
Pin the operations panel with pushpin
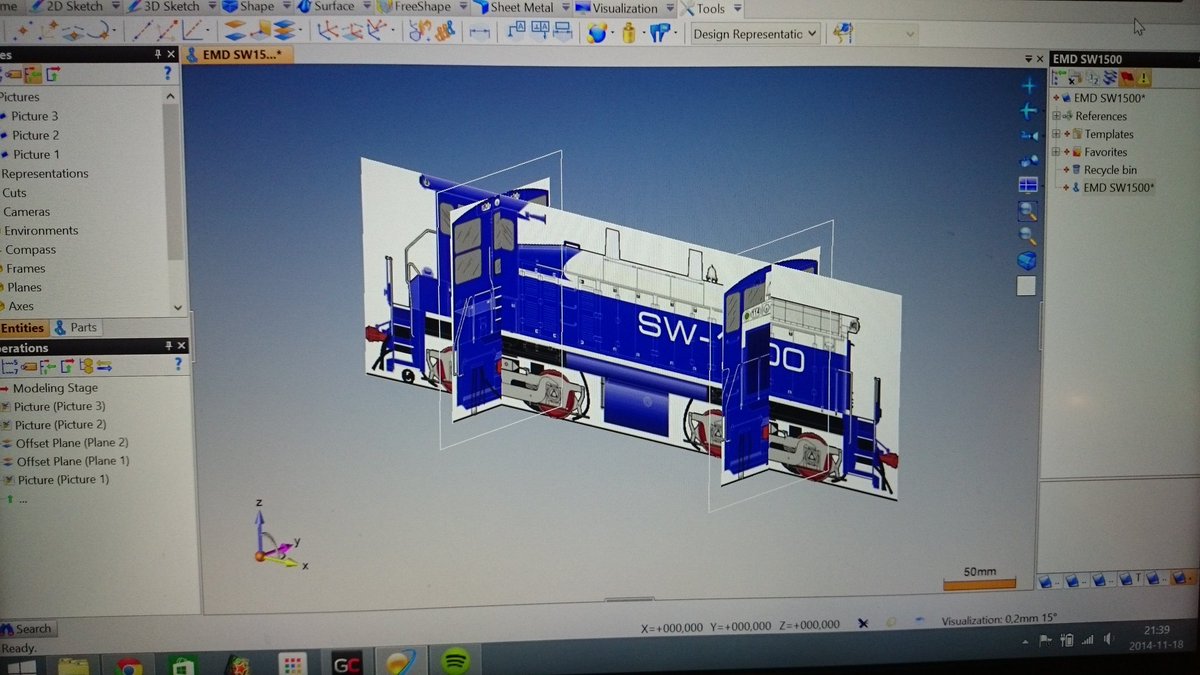point(168,346)
